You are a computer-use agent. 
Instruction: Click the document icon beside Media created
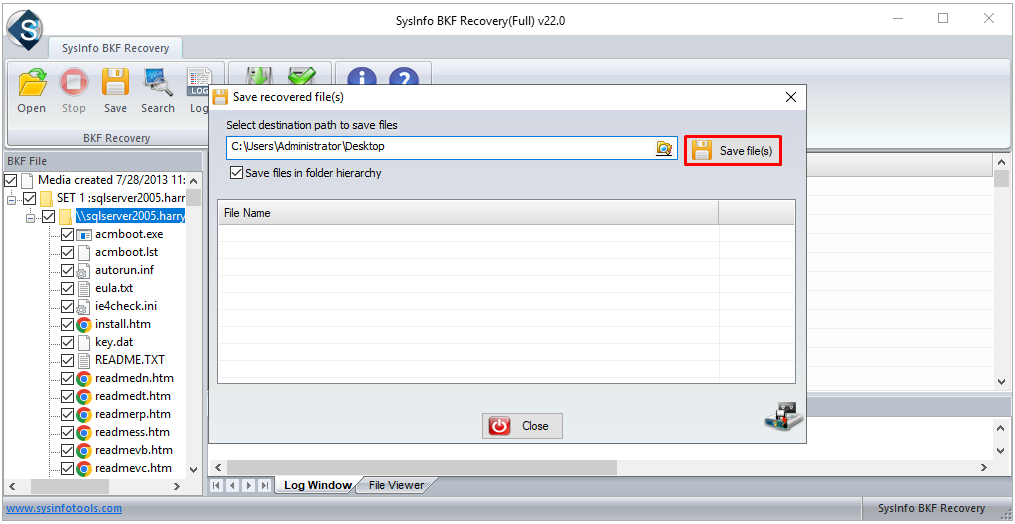27,180
